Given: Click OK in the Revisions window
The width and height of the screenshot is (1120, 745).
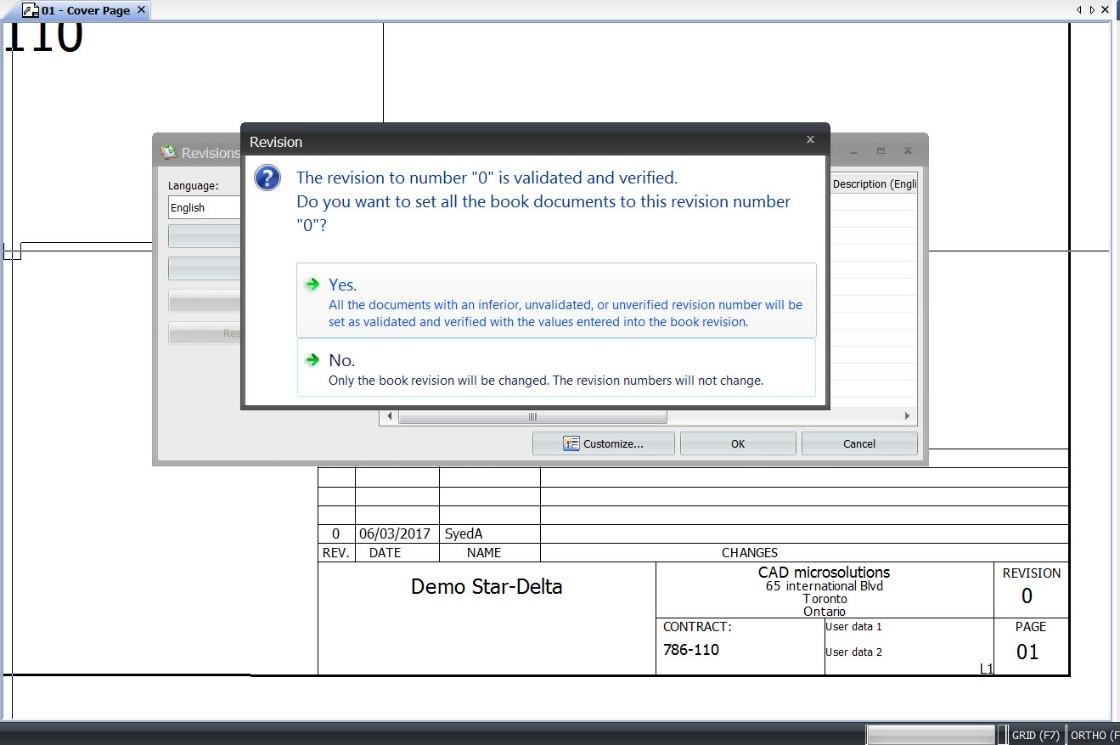Looking at the screenshot, I should pos(738,444).
